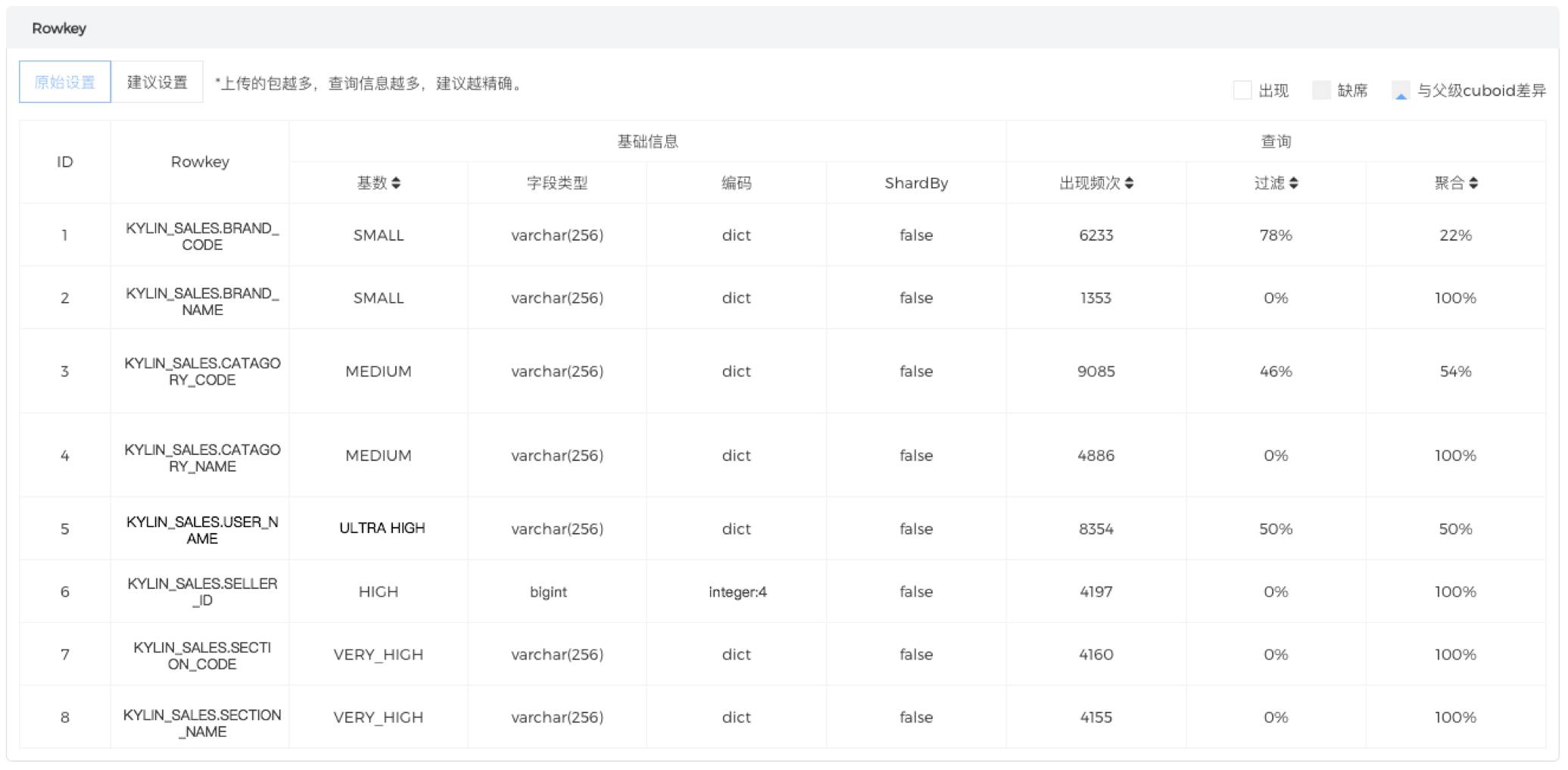This screenshot has width=1568, height=770.
Task: Click the frequency value 4197
Action: [1096, 591]
